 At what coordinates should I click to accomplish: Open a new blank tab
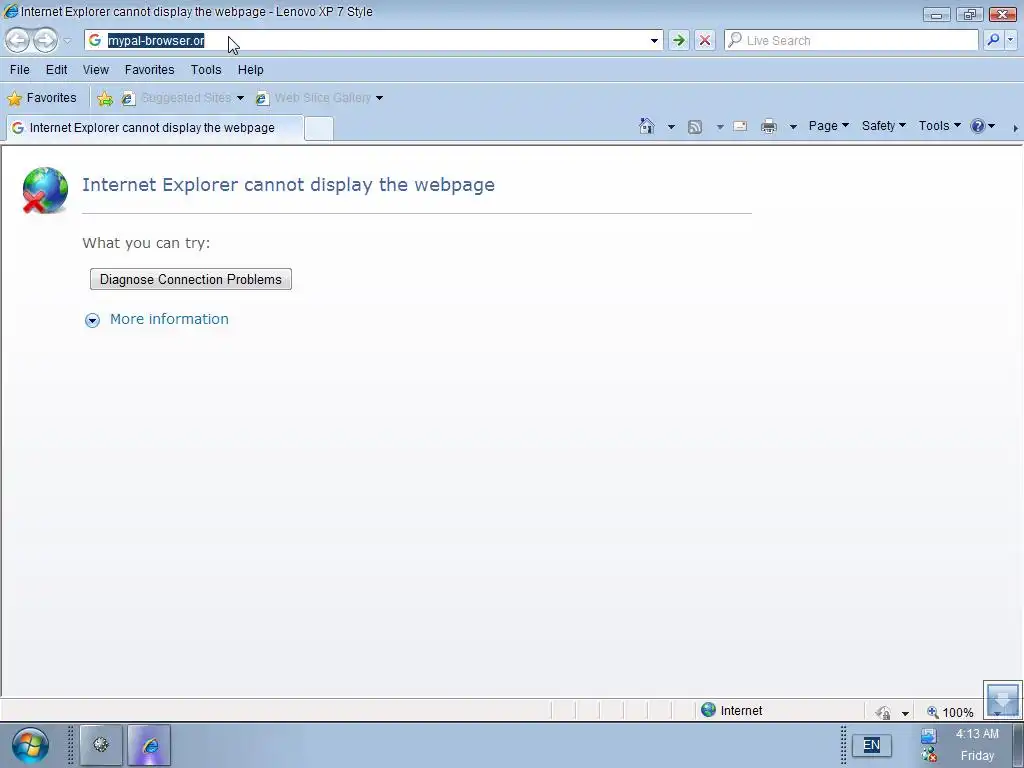point(319,128)
